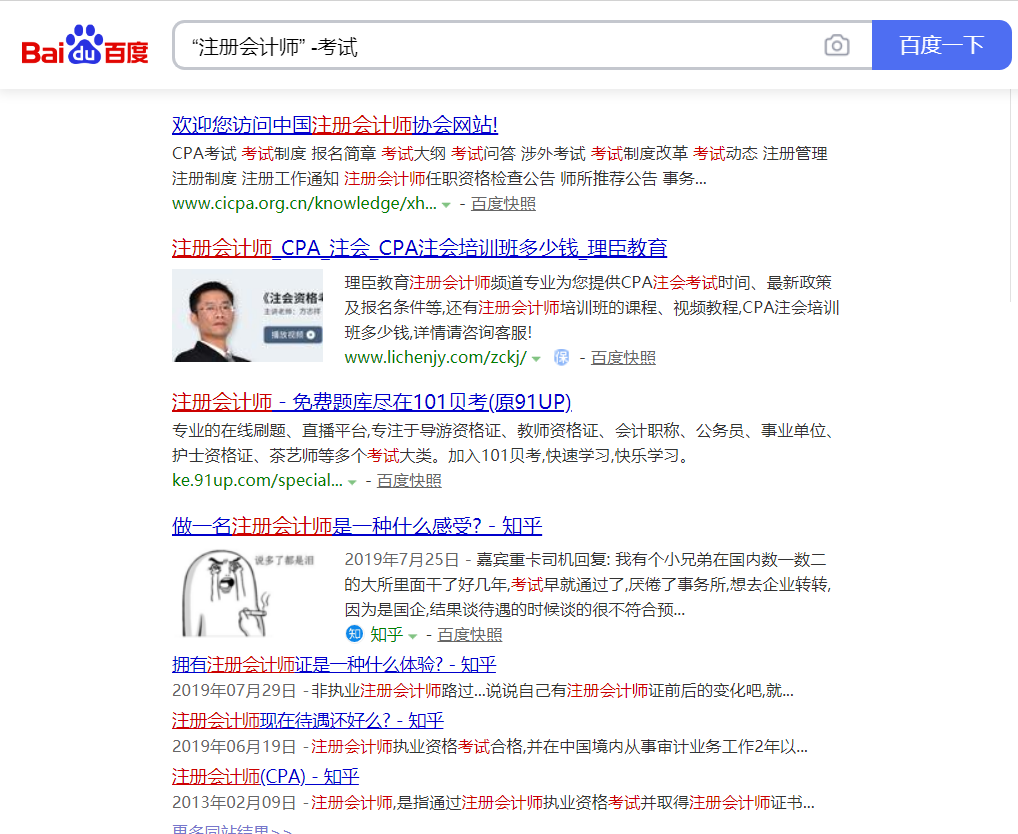Screen dimensions: 1018x834
Task: Open 理臣教育 CPA注会培训班 result title
Action: point(419,248)
